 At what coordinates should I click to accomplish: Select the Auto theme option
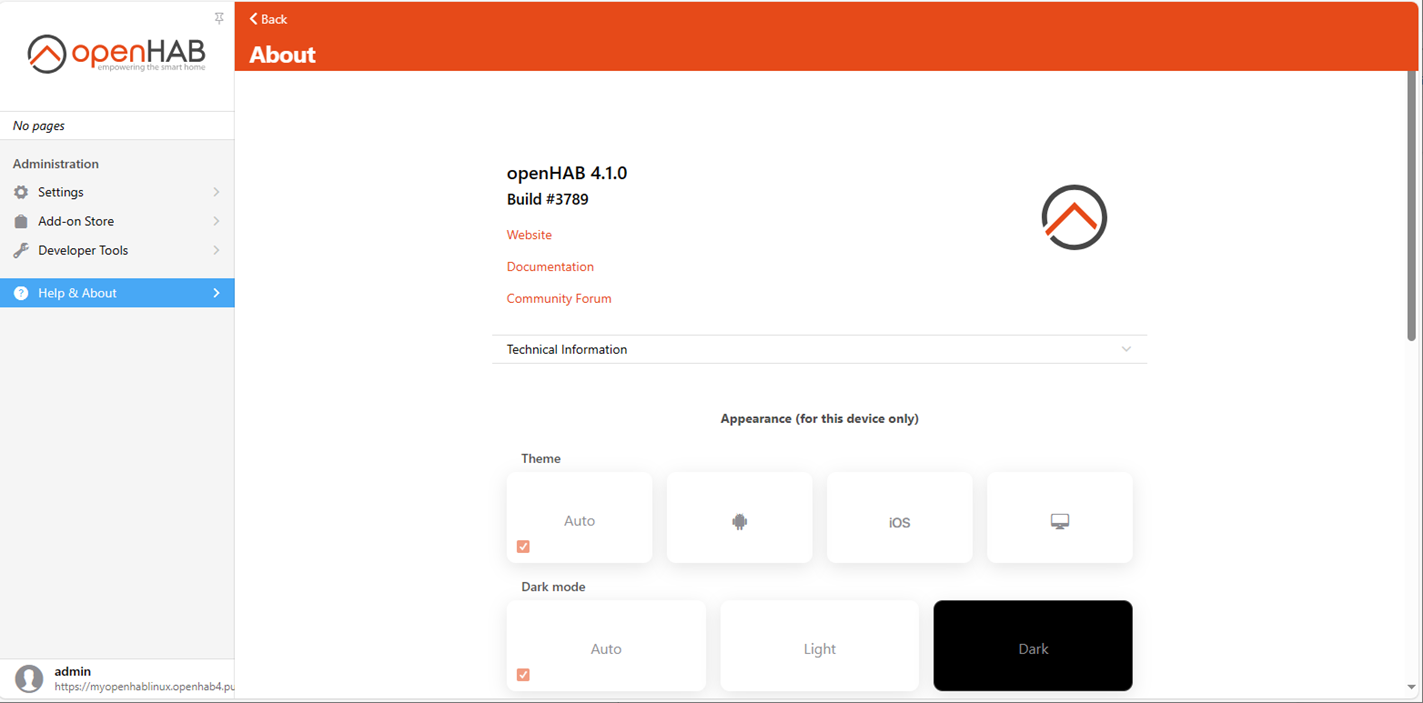coord(579,517)
